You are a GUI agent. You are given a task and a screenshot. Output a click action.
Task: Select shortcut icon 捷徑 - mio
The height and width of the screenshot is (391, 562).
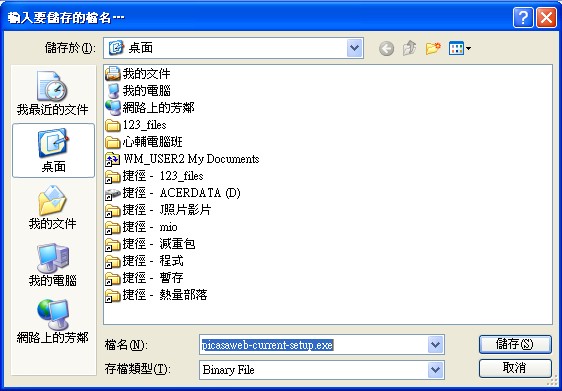click(113, 227)
